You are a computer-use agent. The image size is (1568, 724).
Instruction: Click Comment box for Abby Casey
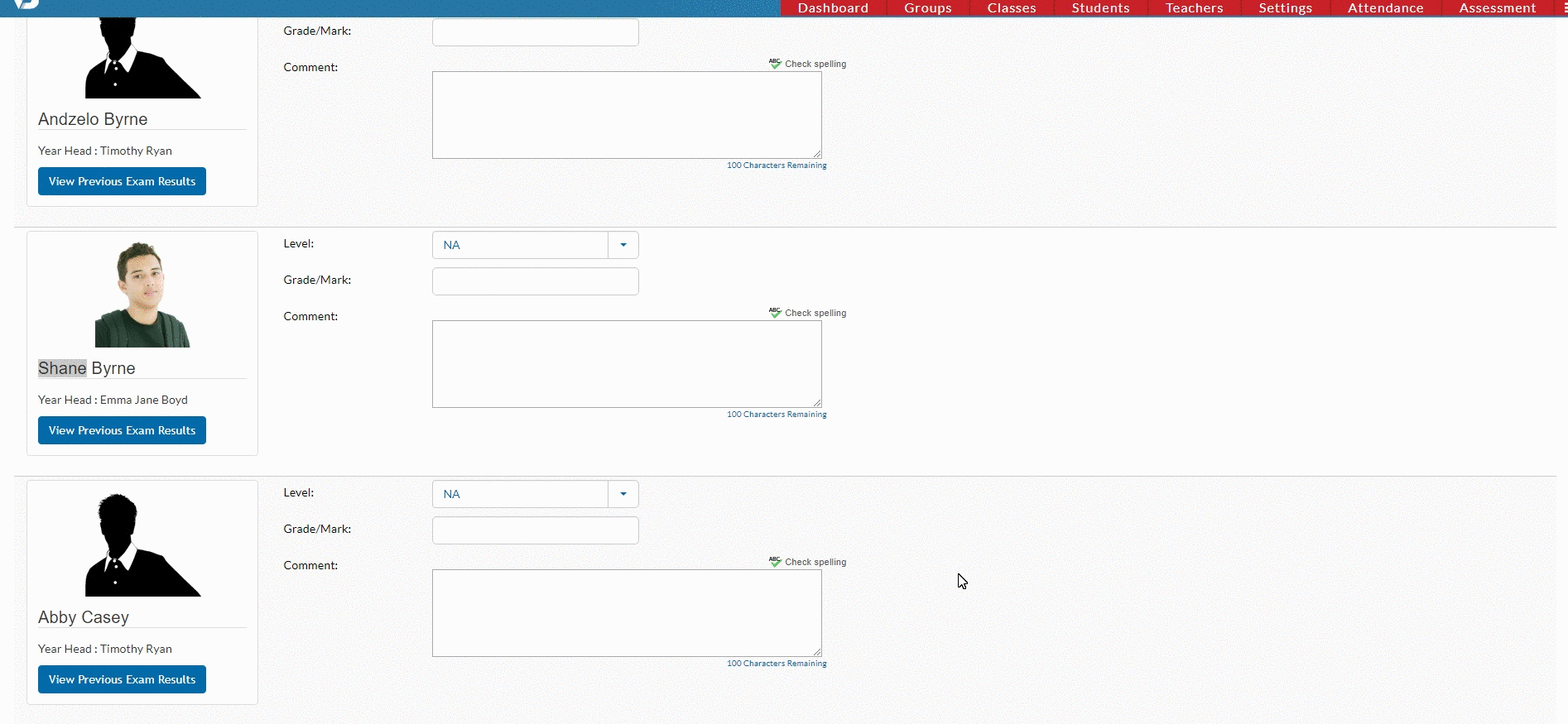click(x=627, y=613)
